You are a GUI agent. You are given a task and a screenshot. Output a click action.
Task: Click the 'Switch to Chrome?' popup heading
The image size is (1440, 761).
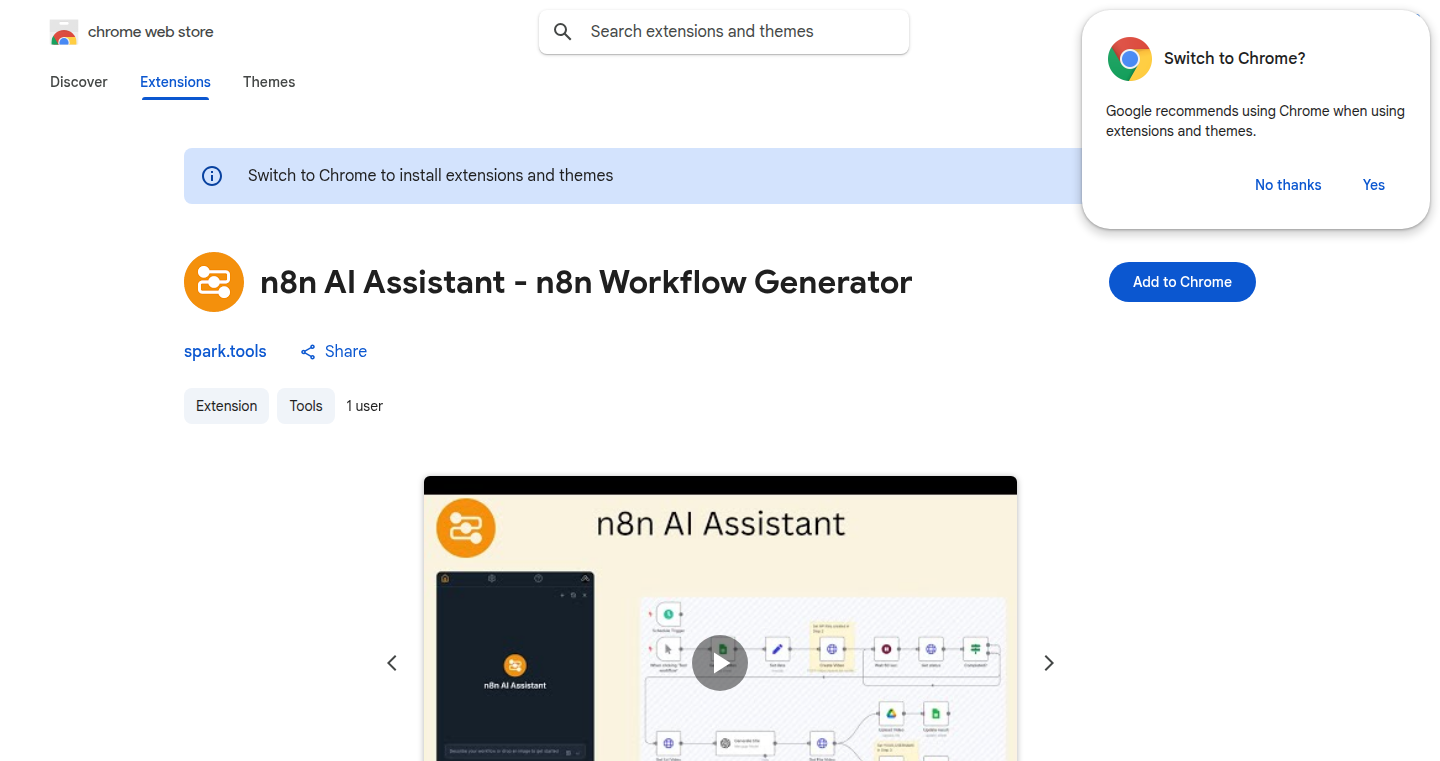pyautogui.click(x=1235, y=59)
